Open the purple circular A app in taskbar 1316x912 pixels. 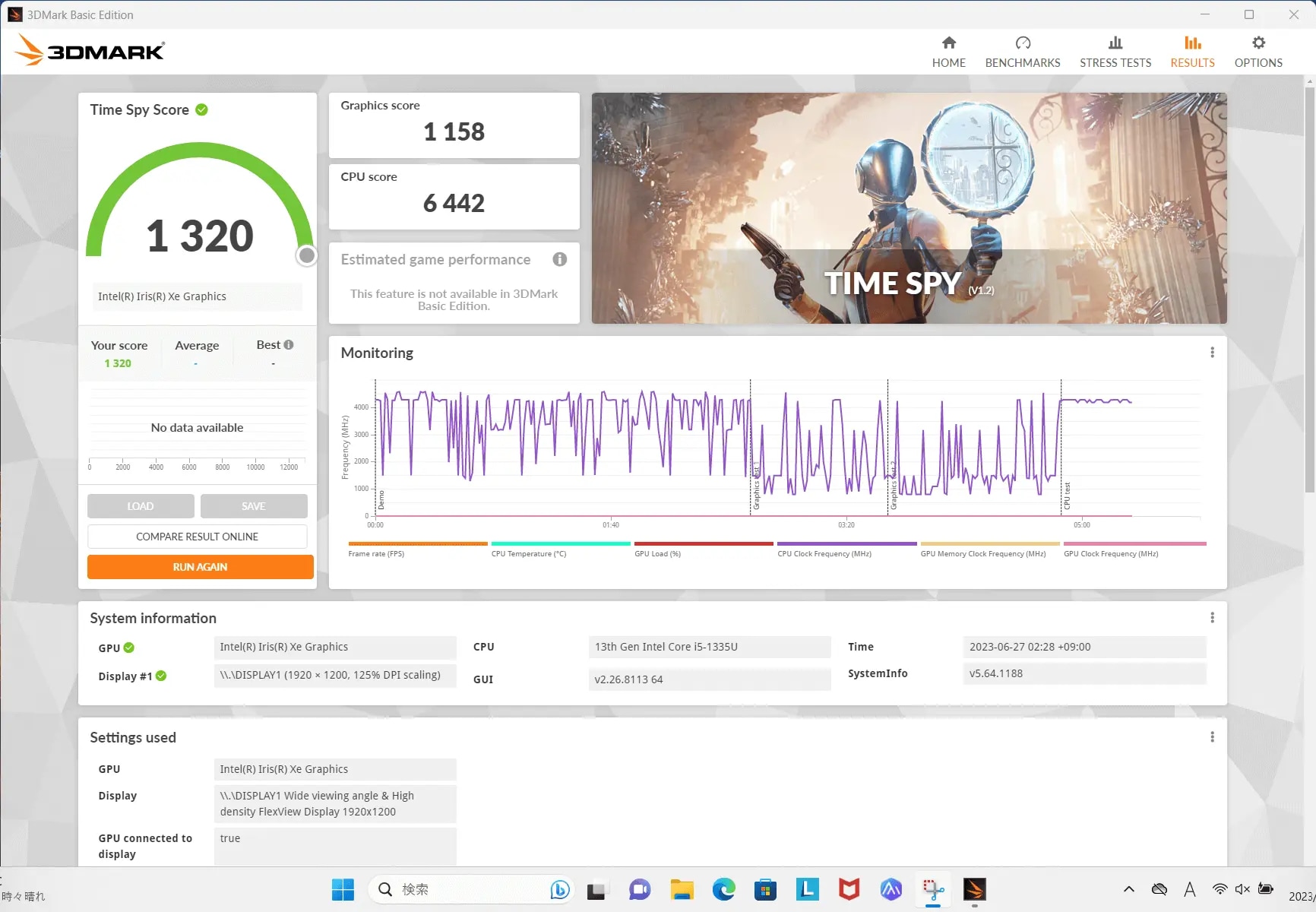click(x=891, y=889)
